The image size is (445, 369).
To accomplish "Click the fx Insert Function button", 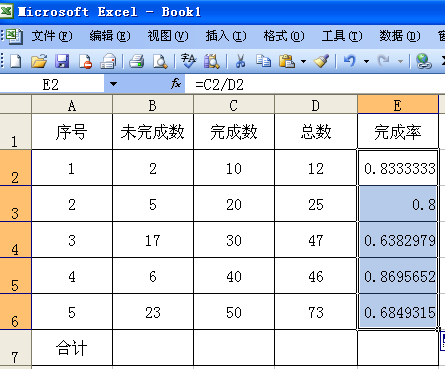I will pos(176,84).
